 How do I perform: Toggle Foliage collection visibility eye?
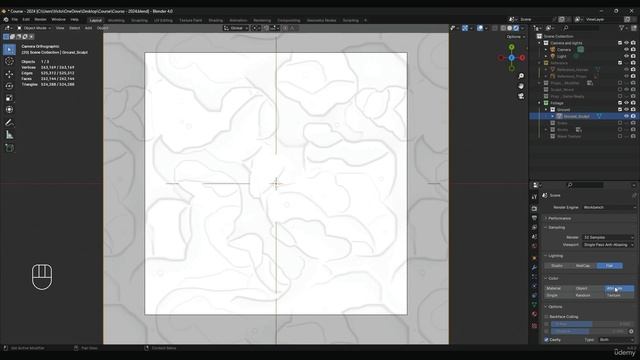tap(627, 103)
